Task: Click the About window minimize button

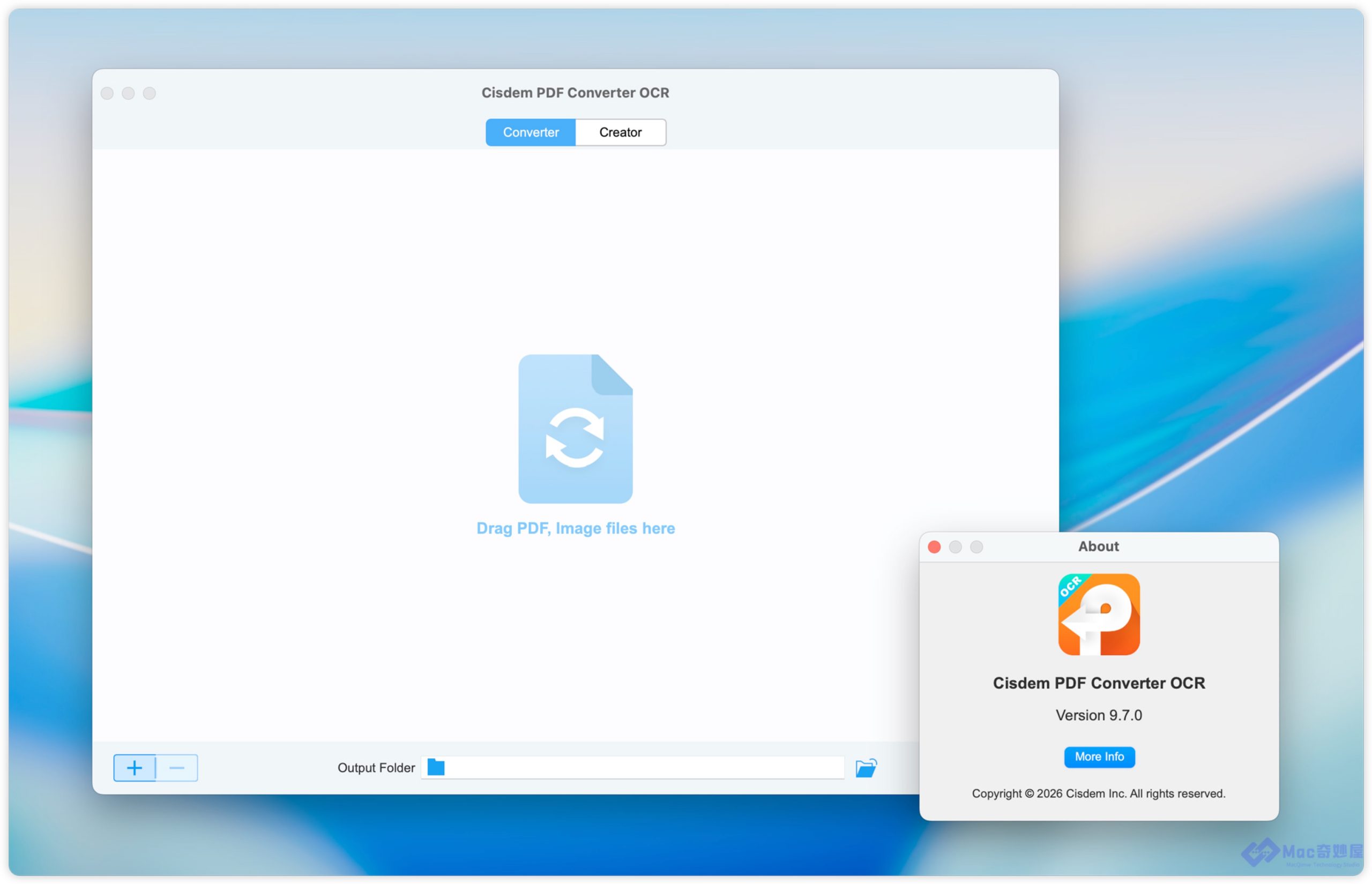Action: click(955, 547)
